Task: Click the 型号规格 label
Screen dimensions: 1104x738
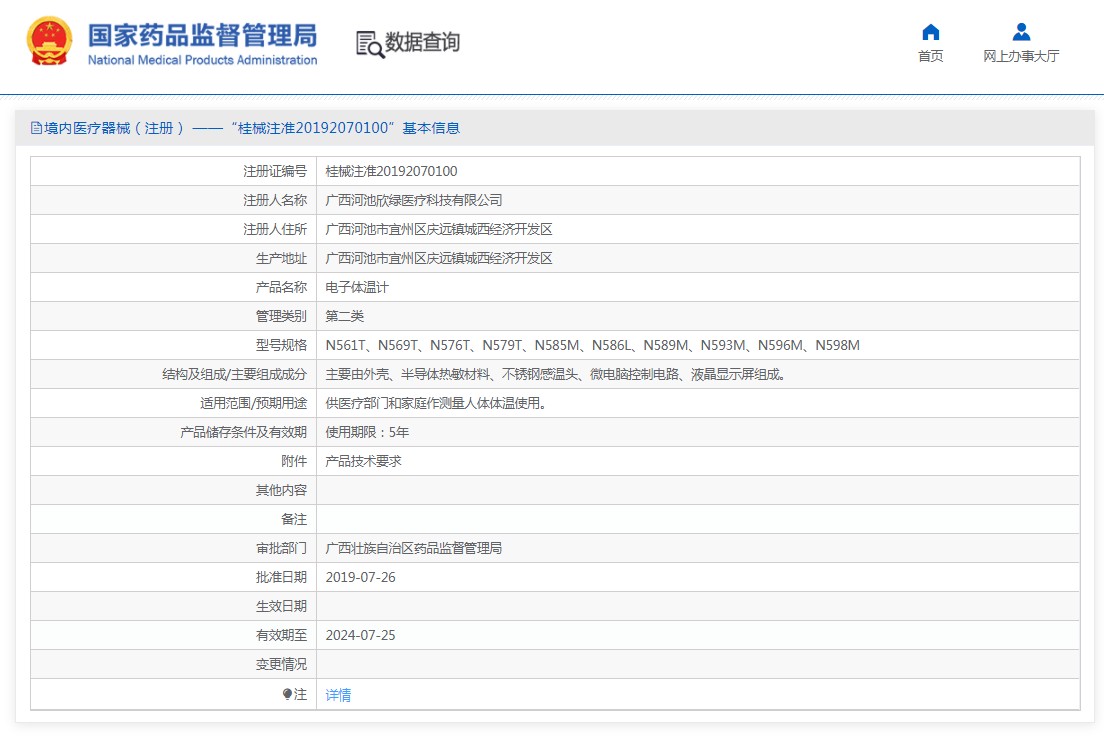Action: (281, 345)
